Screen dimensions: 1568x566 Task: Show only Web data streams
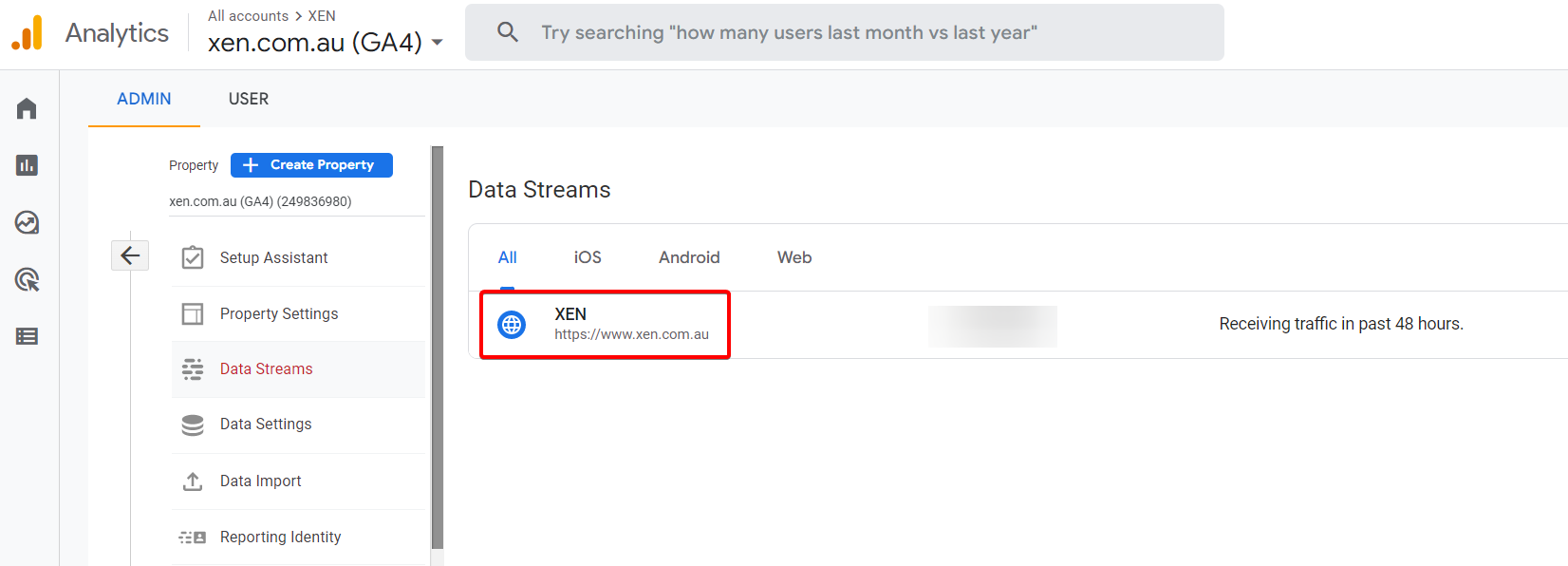point(794,257)
